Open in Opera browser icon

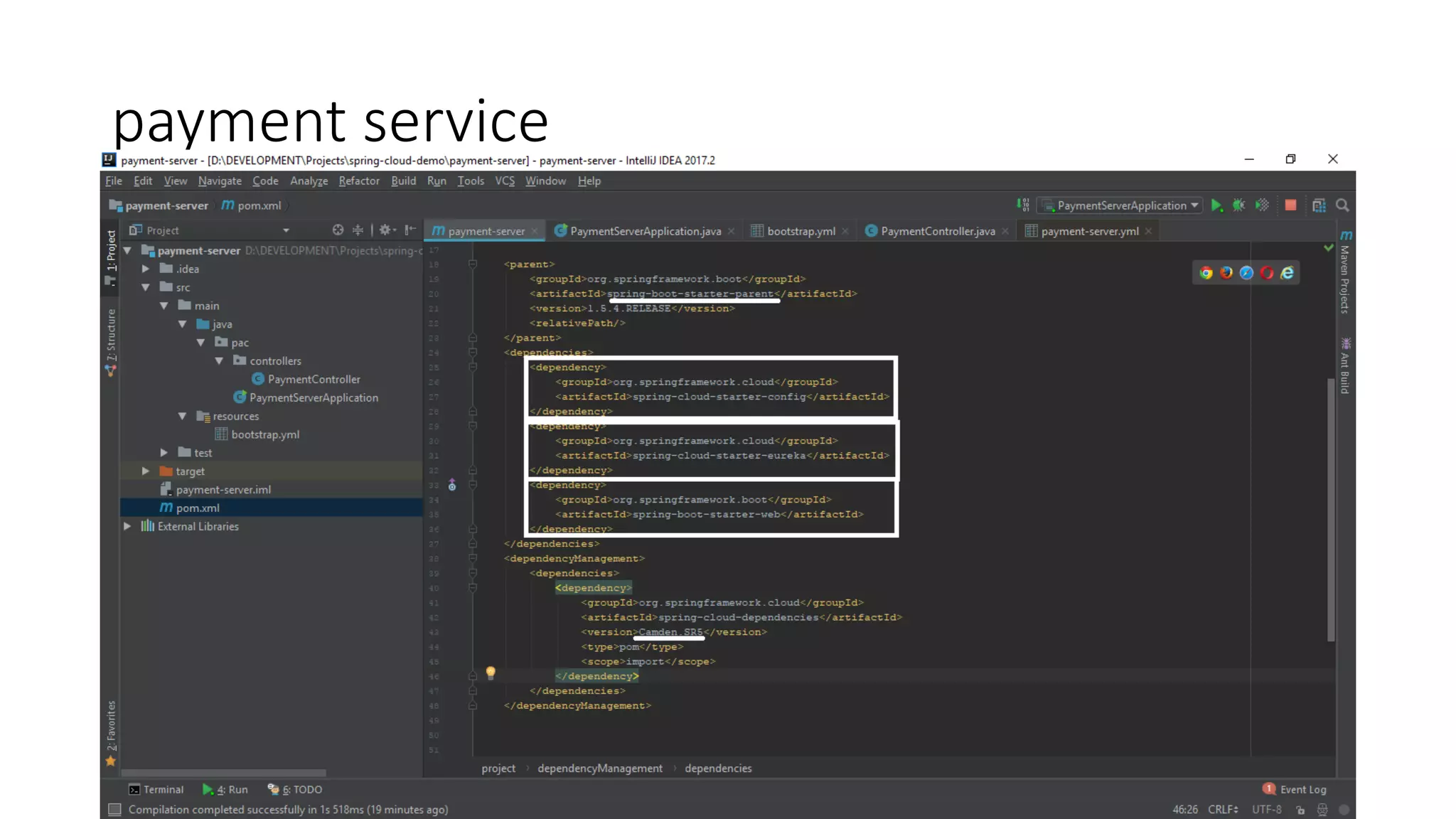click(1267, 273)
